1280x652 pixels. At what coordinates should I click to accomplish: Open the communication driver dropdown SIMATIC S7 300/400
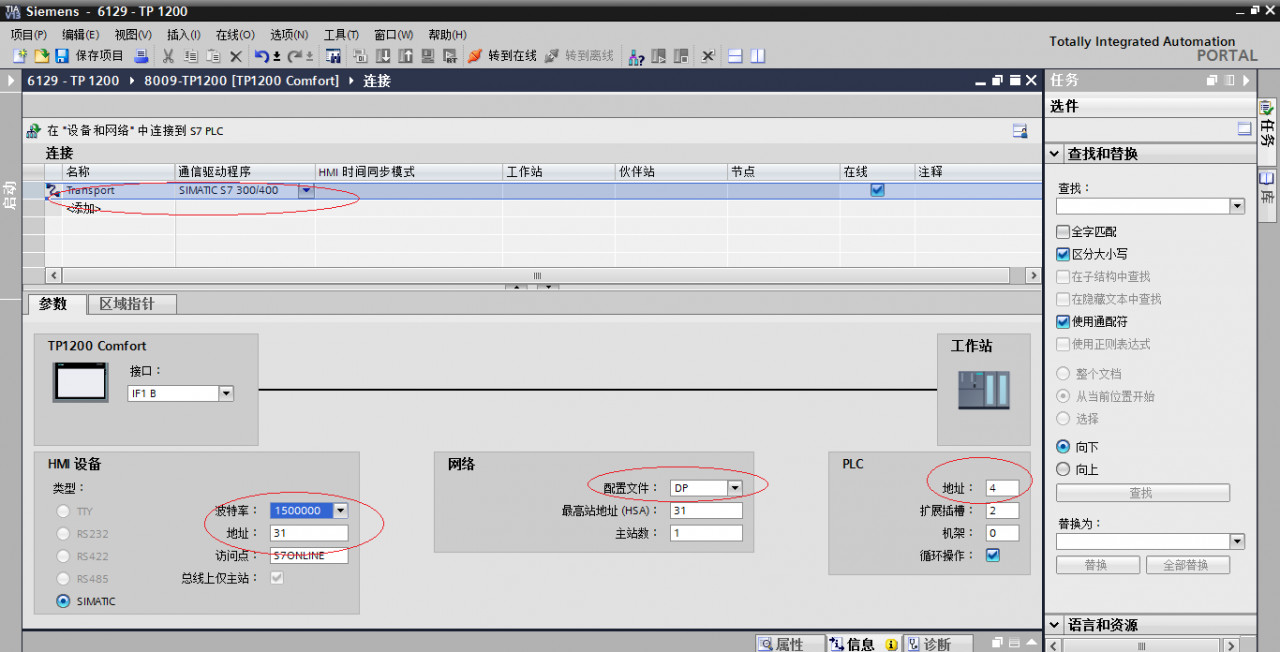point(306,190)
